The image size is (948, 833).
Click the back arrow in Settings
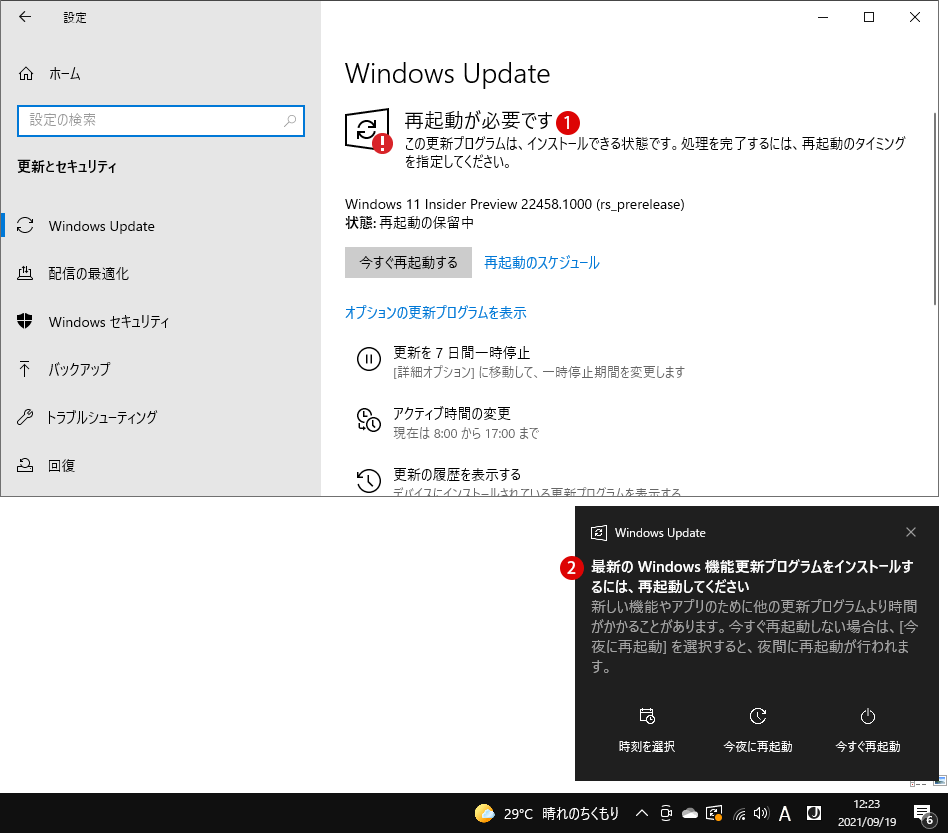[25, 17]
